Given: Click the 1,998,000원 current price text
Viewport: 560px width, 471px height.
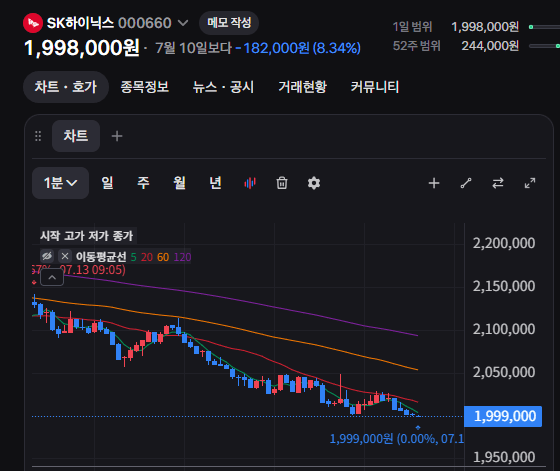Looking at the screenshot, I should pyautogui.click(x=82, y=48).
